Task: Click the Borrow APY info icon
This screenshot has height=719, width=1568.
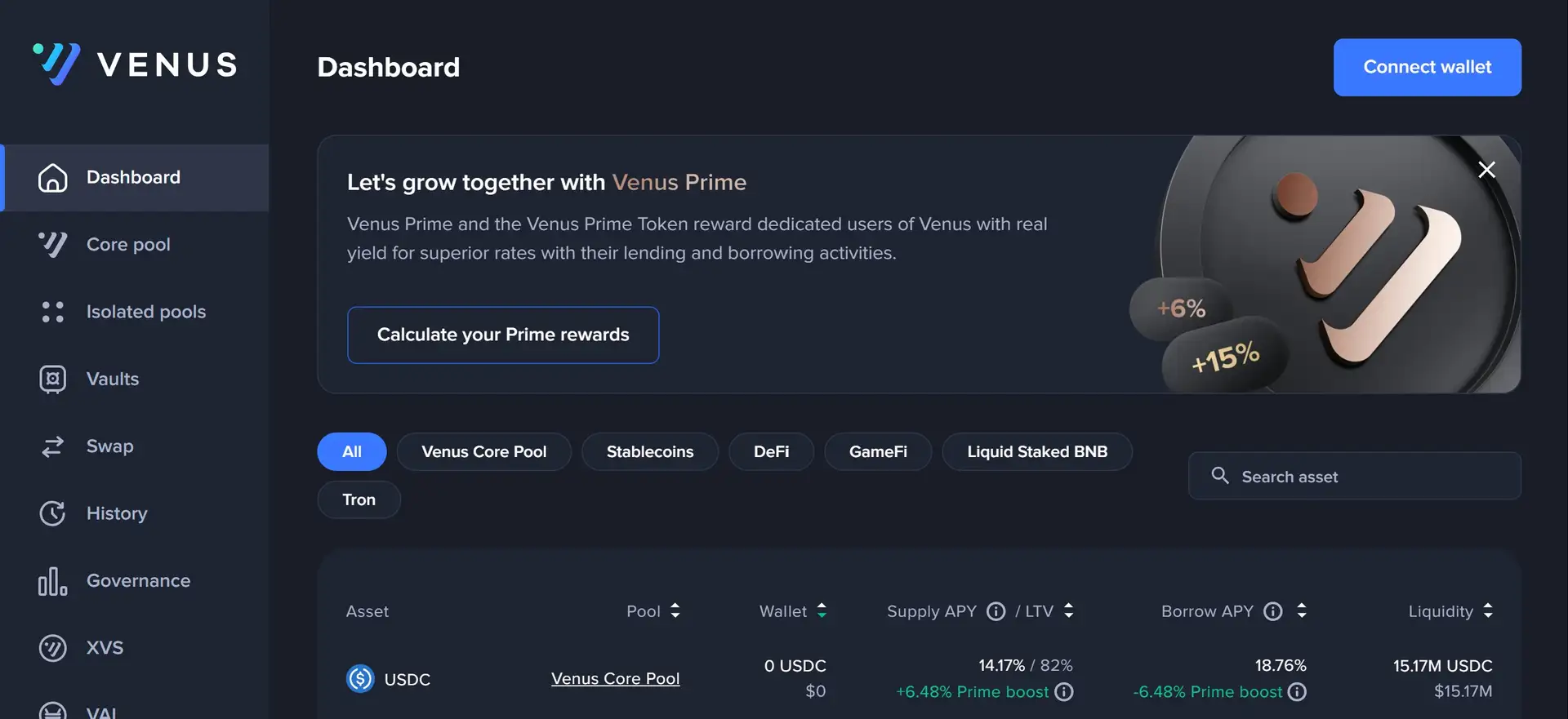Action: pos(1272,611)
